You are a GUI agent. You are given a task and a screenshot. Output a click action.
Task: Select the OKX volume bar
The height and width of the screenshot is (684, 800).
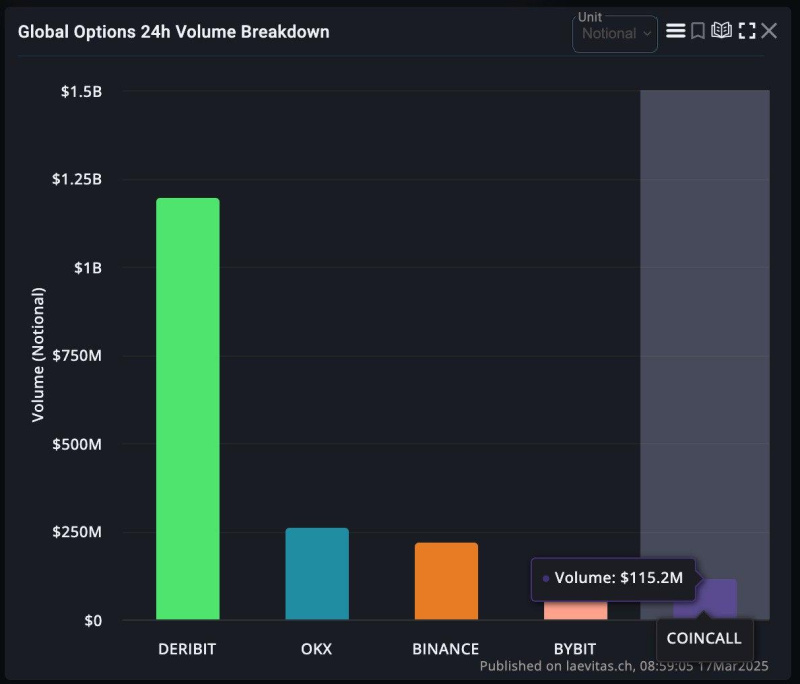pyautogui.click(x=316, y=570)
